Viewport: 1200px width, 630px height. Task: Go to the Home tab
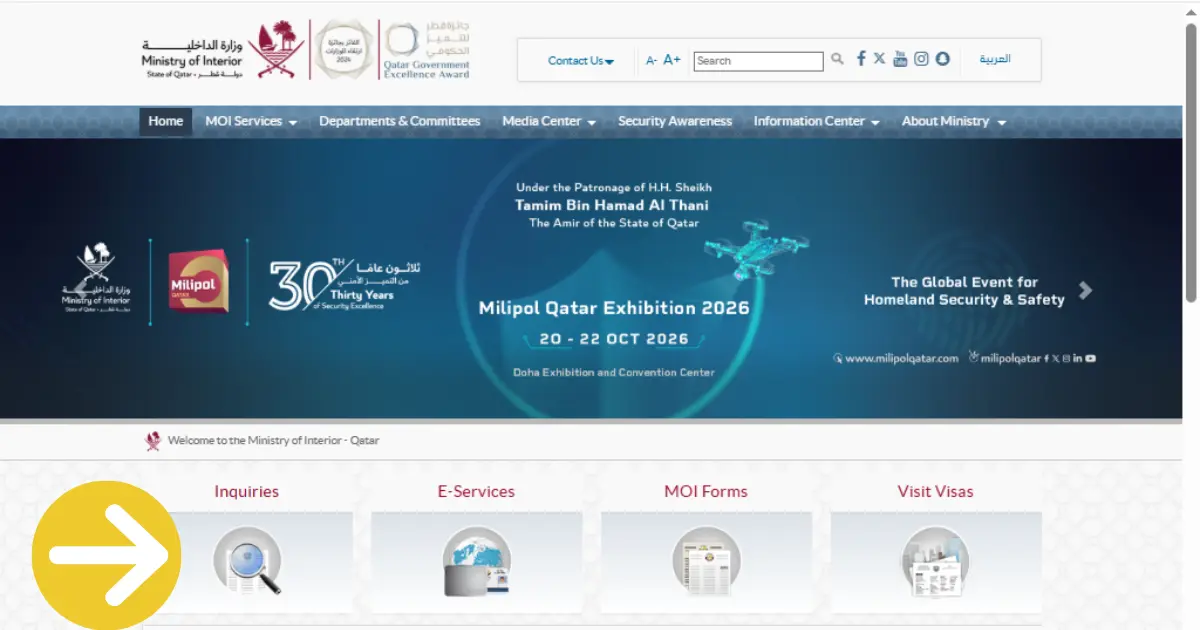click(x=166, y=121)
